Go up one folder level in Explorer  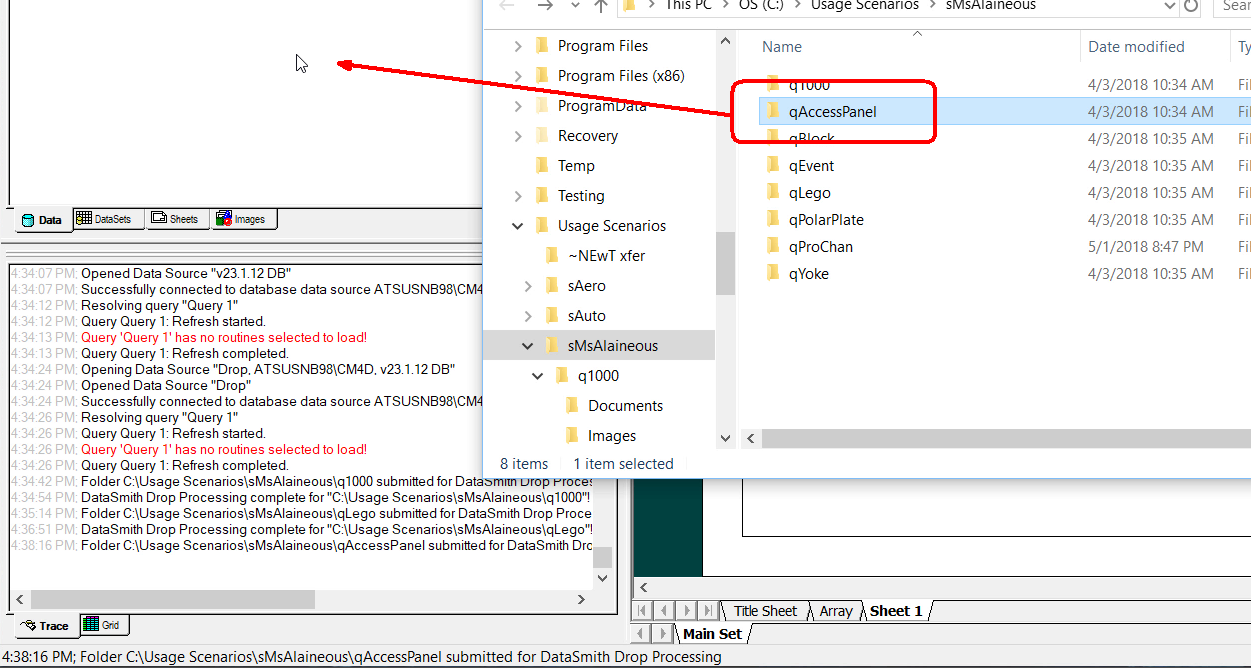(x=601, y=6)
